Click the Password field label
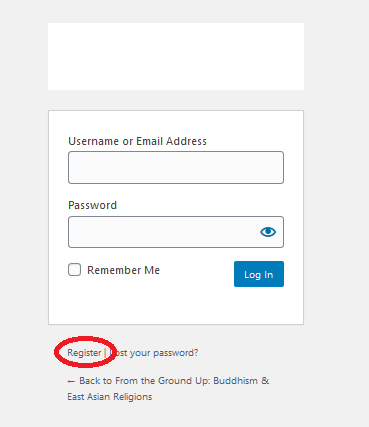 click(x=92, y=205)
